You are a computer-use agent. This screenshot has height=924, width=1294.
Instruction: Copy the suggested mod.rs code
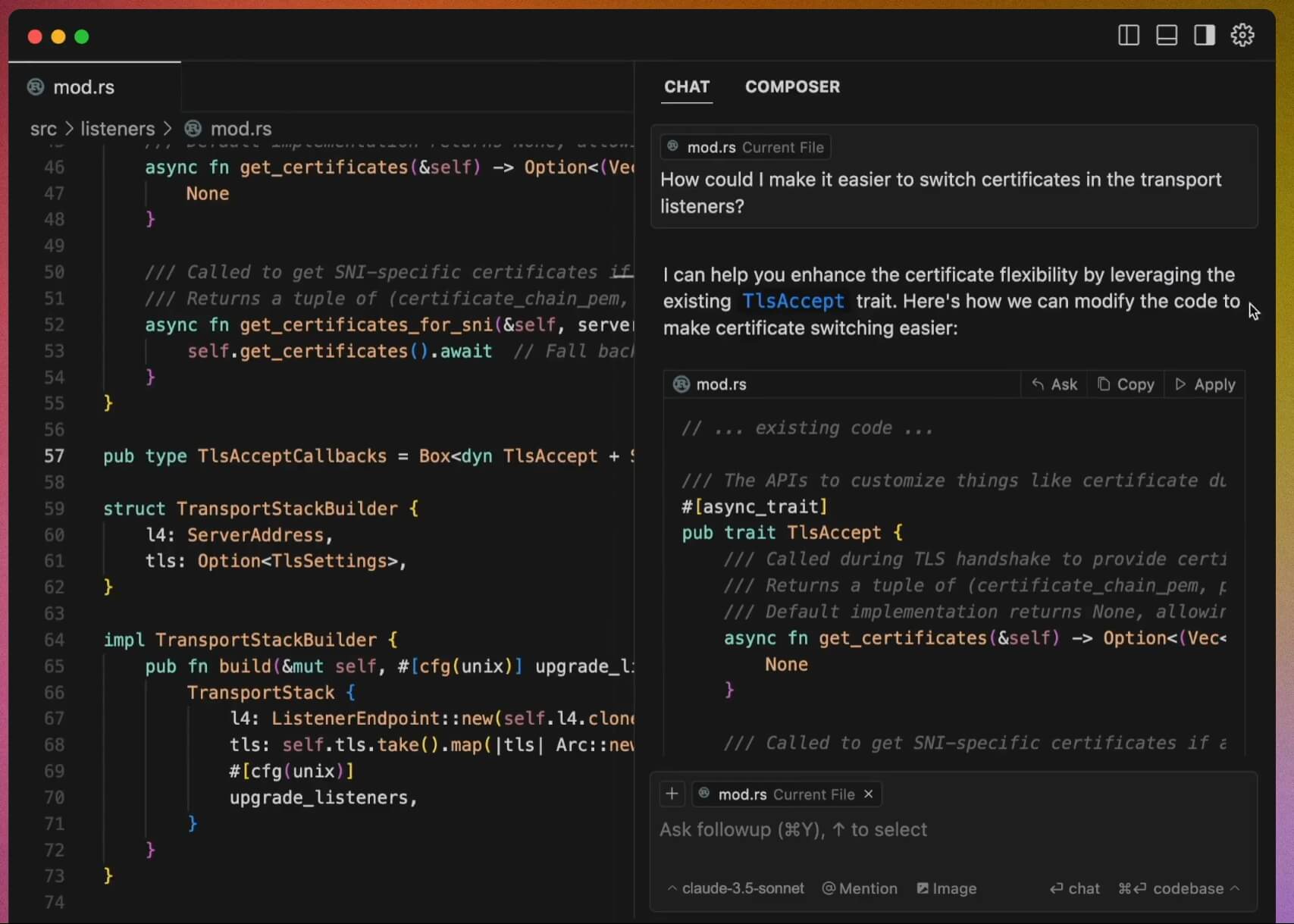pyautogui.click(x=1126, y=384)
